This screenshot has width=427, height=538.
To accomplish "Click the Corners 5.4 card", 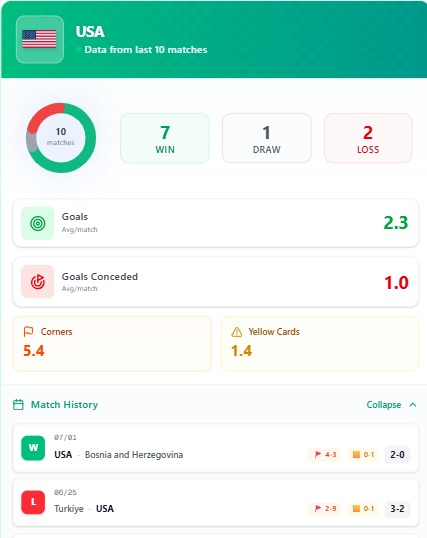I will (x=112, y=344).
